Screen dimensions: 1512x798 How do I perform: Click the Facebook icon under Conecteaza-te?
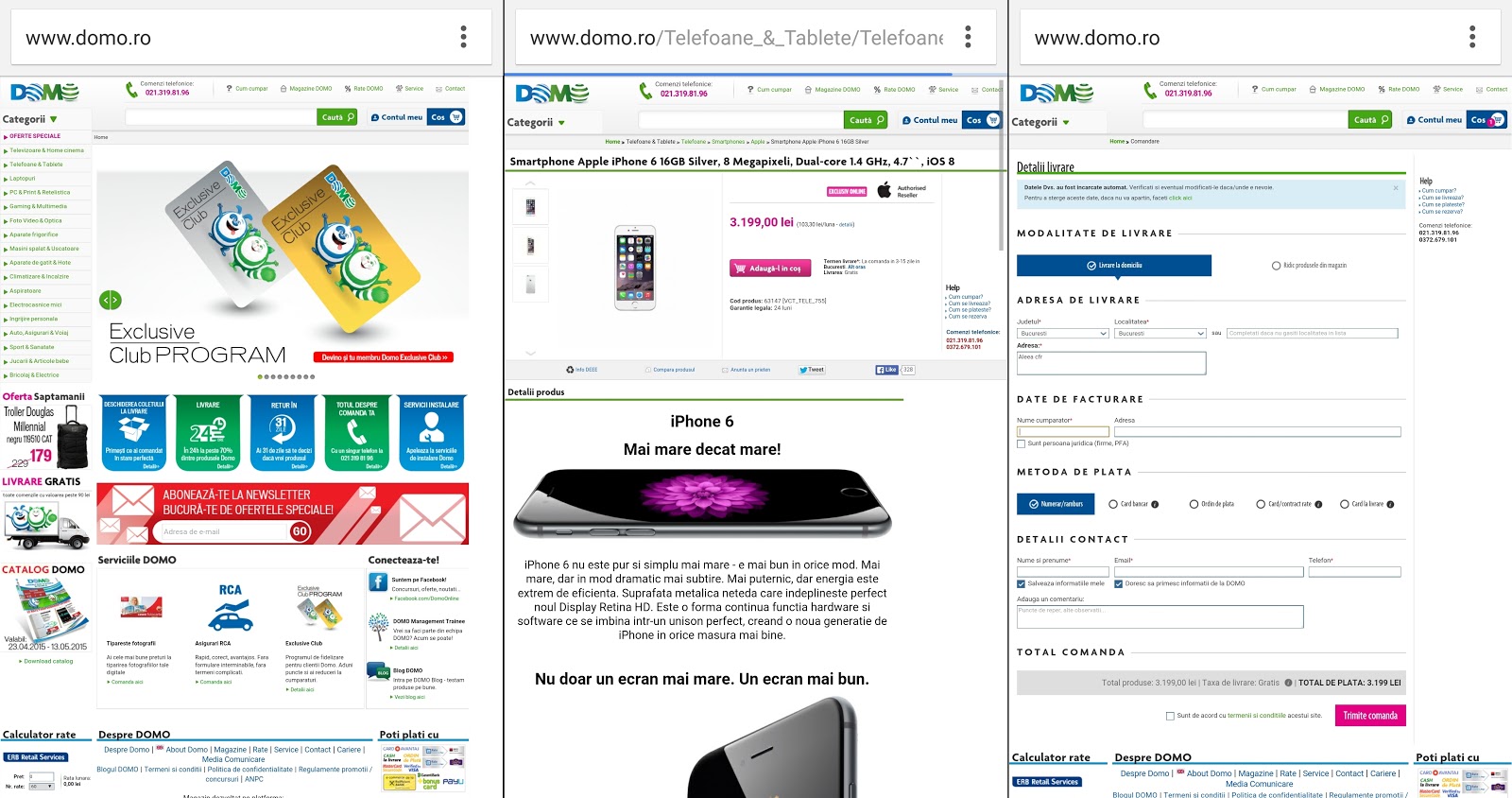tap(378, 581)
